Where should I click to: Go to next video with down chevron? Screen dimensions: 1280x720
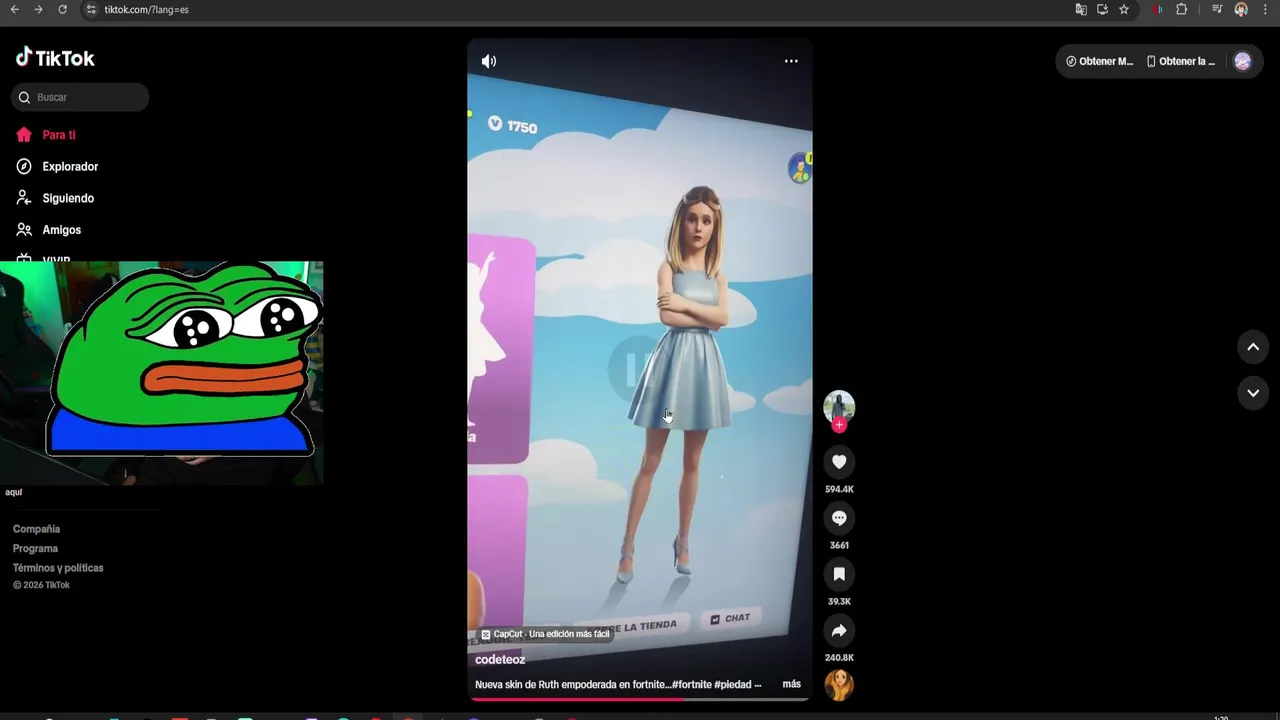(x=1253, y=393)
